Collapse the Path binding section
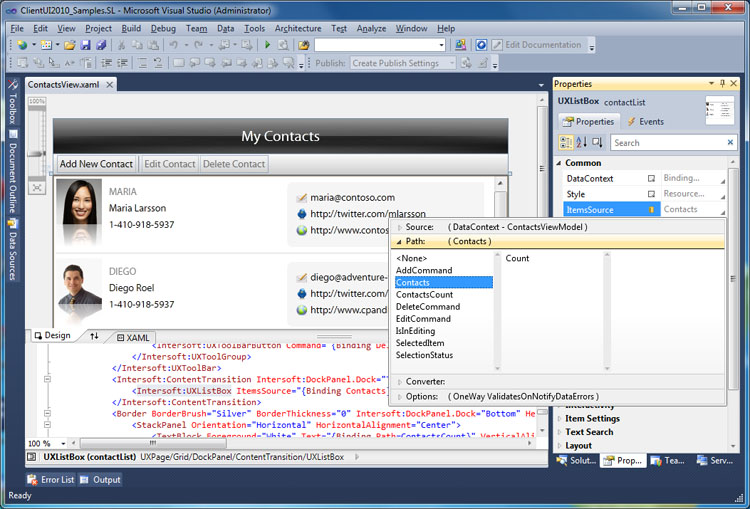 point(400,241)
